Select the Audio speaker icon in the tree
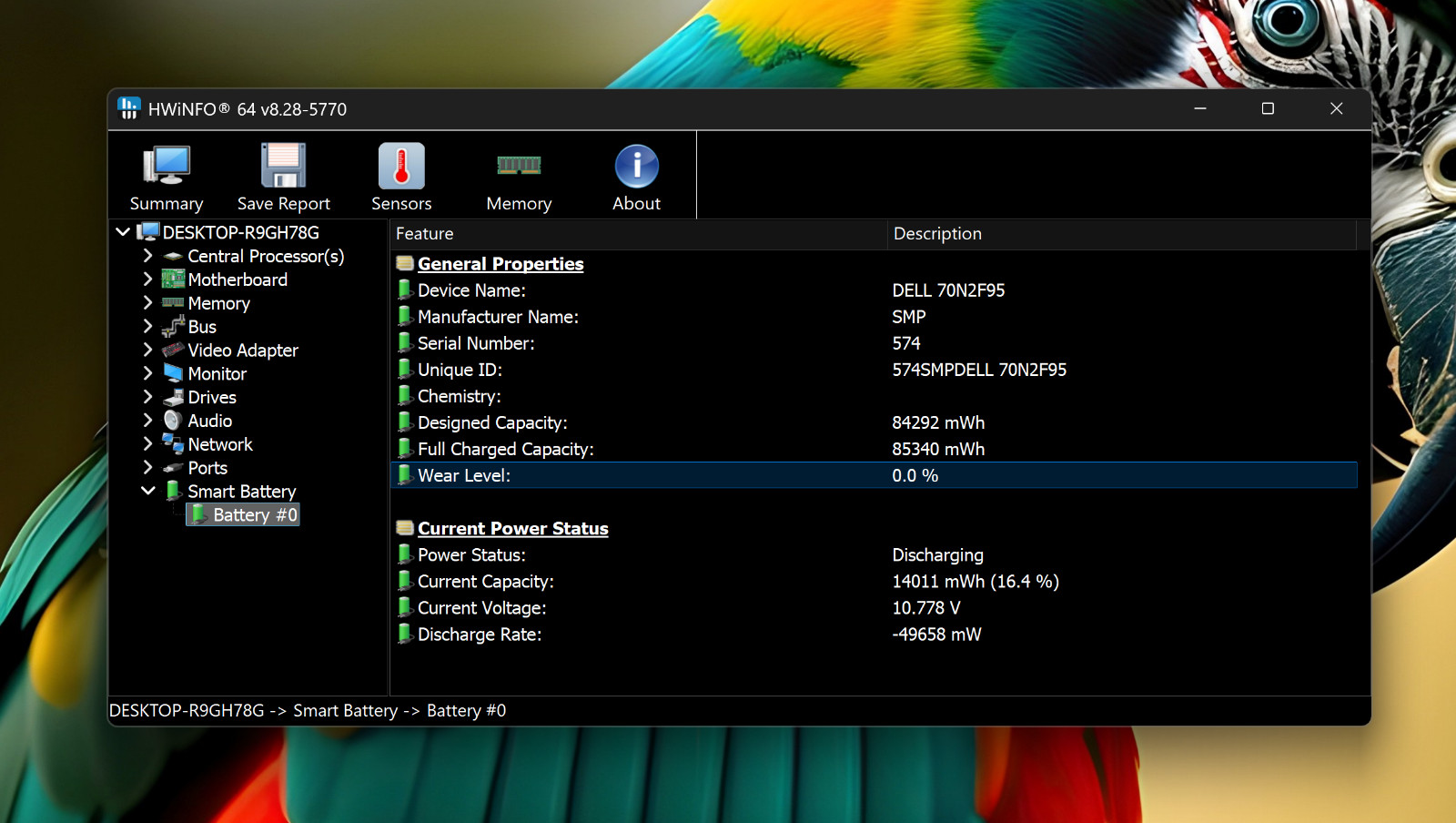The height and width of the screenshot is (823, 1456). [x=173, y=420]
